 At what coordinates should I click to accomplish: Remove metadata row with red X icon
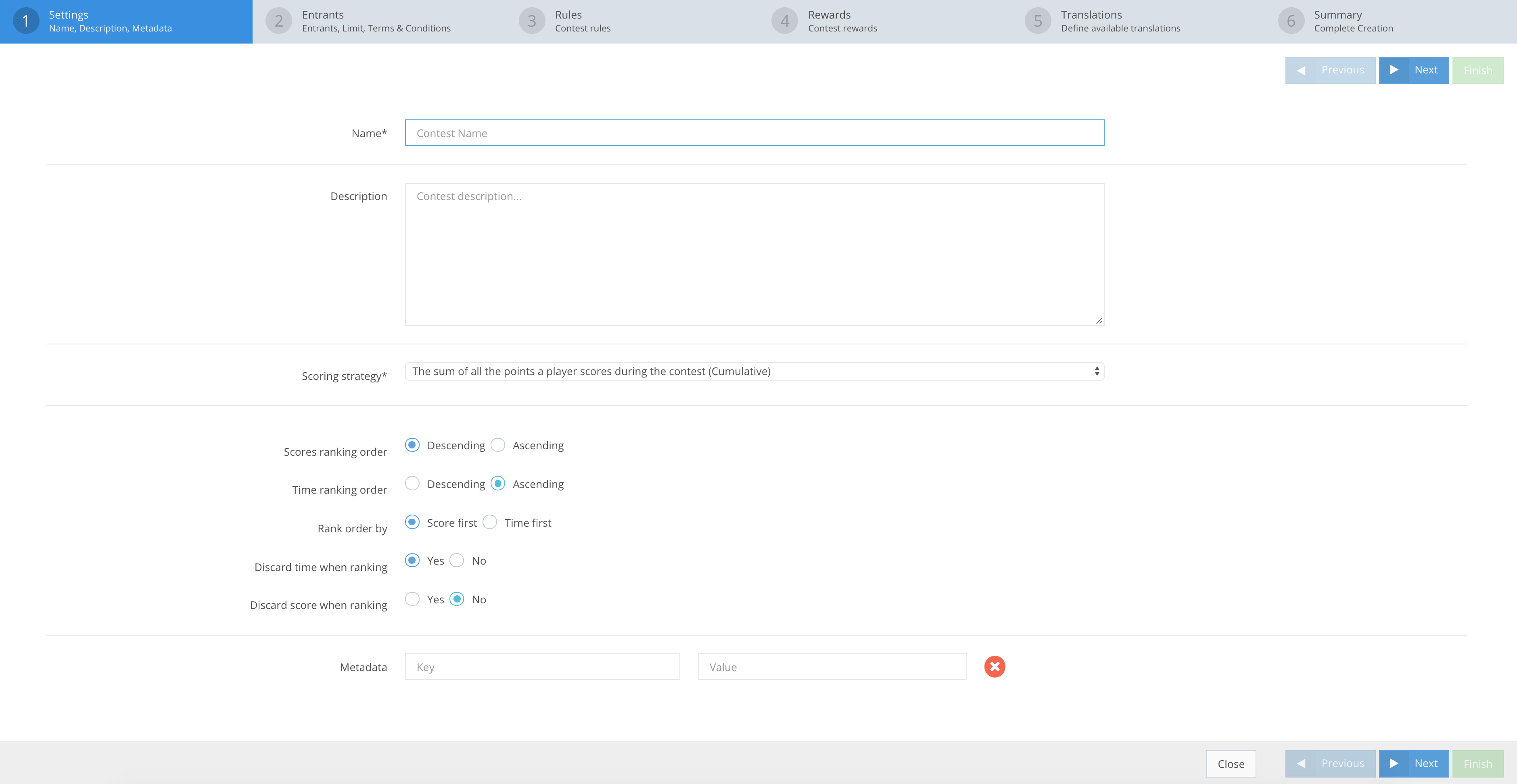point(995,666)
